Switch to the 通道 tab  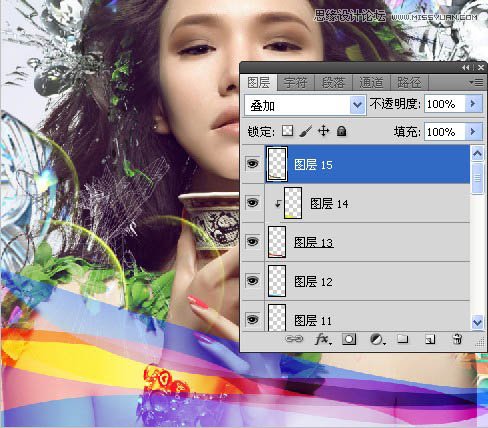371,82
